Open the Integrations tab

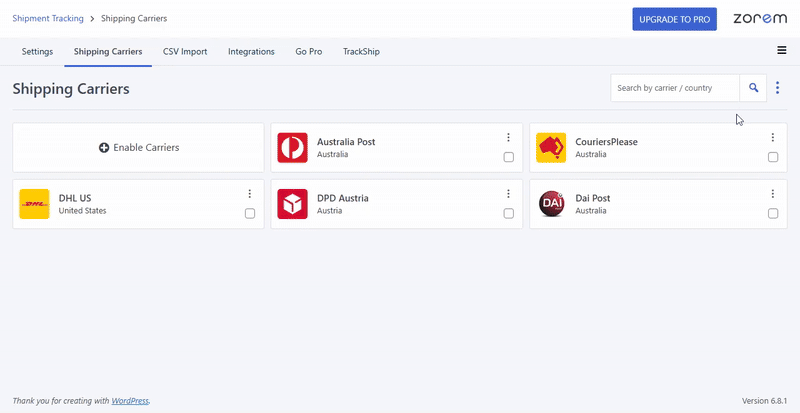[x=251, y=52]
